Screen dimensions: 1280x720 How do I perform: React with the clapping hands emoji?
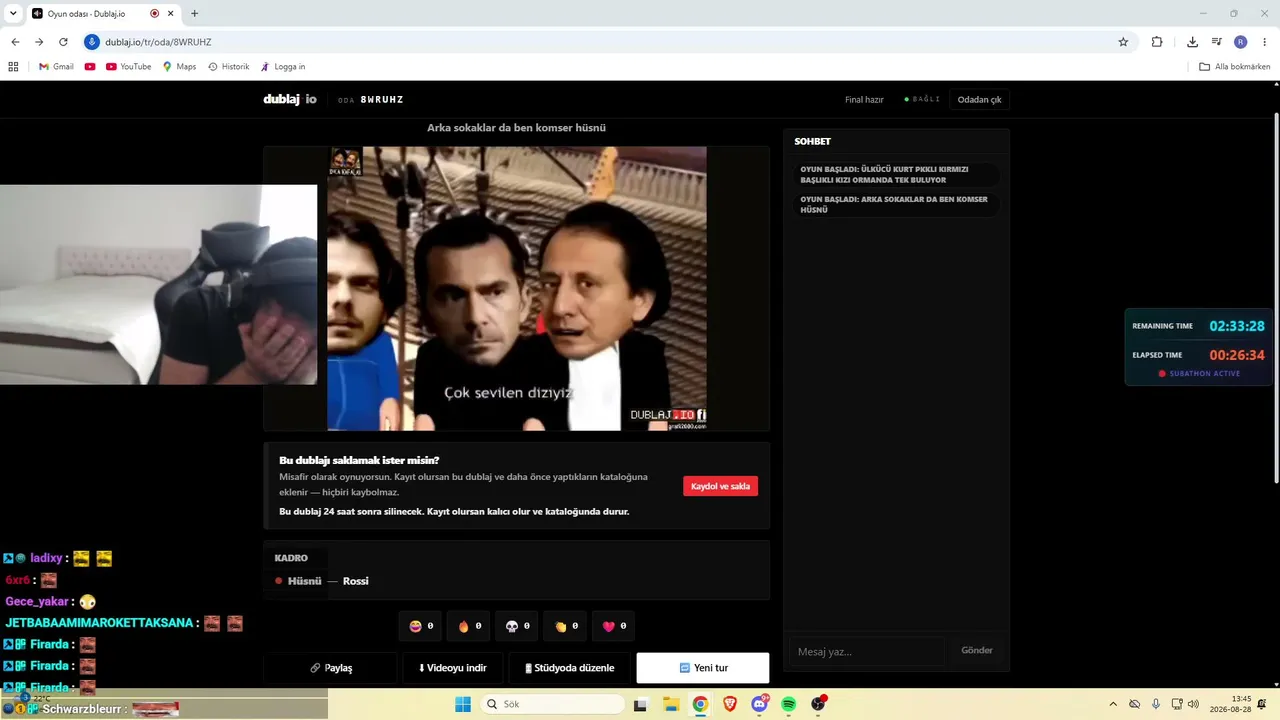click(567, 626)
